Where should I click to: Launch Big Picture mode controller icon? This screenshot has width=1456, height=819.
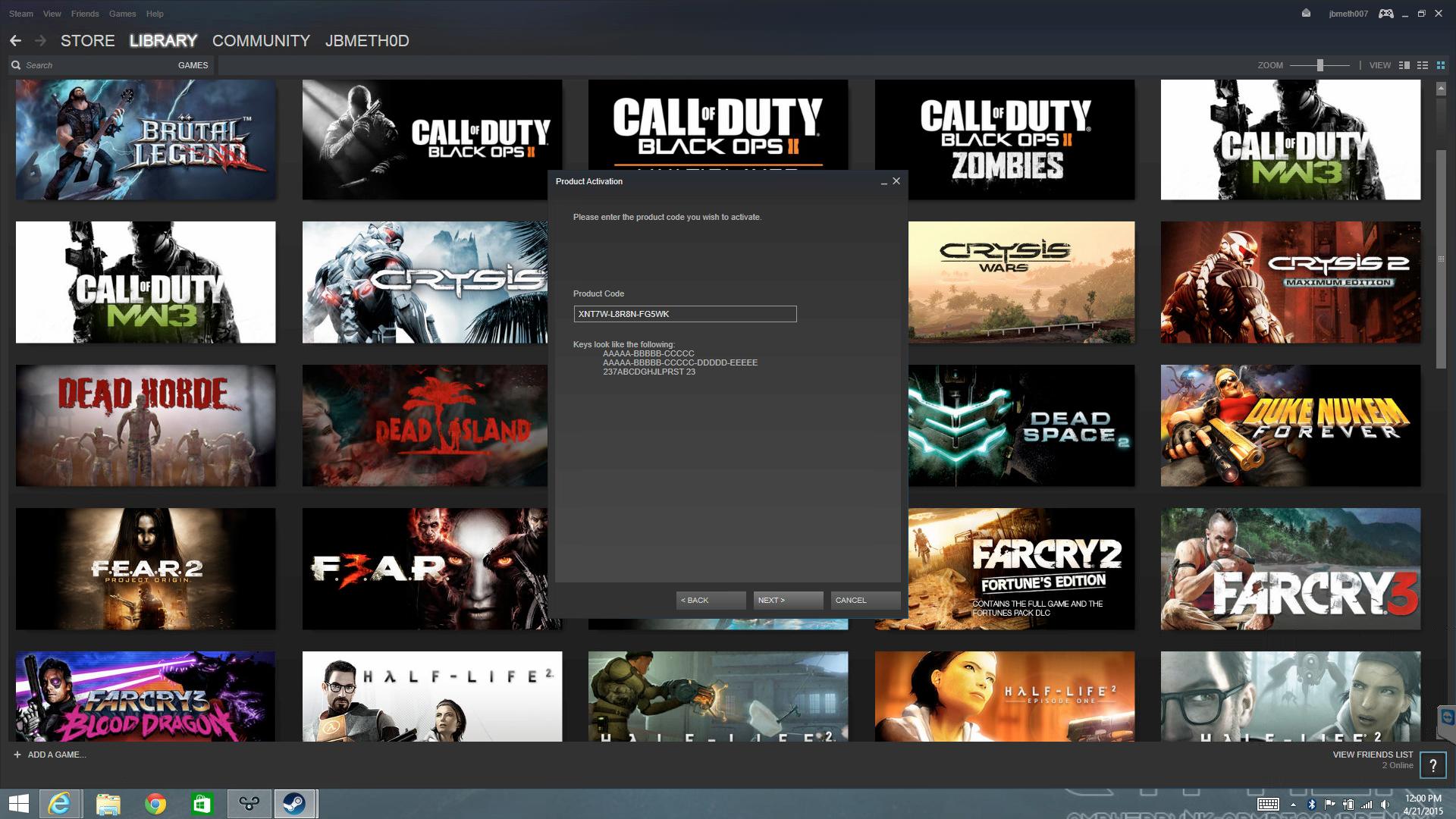(x=1386, y=14)
